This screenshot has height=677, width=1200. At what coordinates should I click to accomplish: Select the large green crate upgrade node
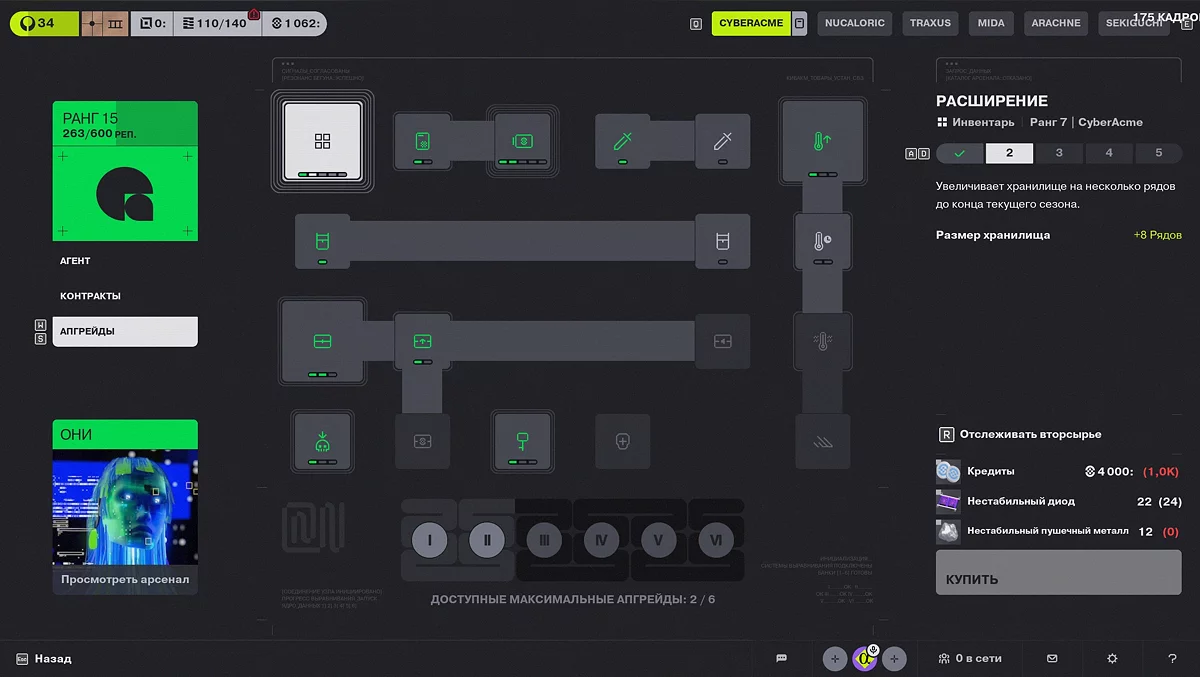point(322,341)
